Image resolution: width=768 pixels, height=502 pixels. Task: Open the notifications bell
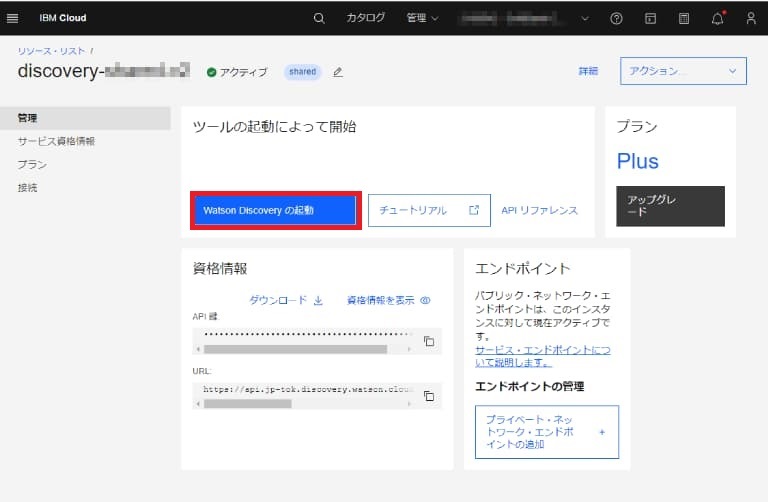pos(717,18)
